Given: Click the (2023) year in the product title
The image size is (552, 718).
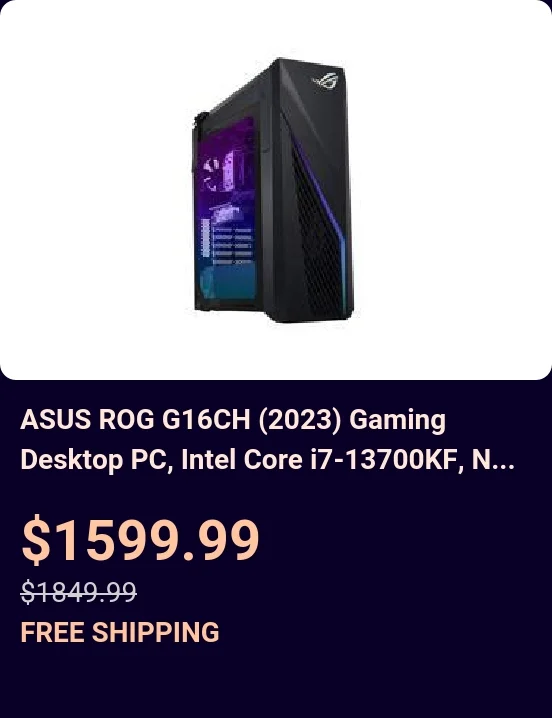Looking at the screenshot, I should (x=301, y=419).
